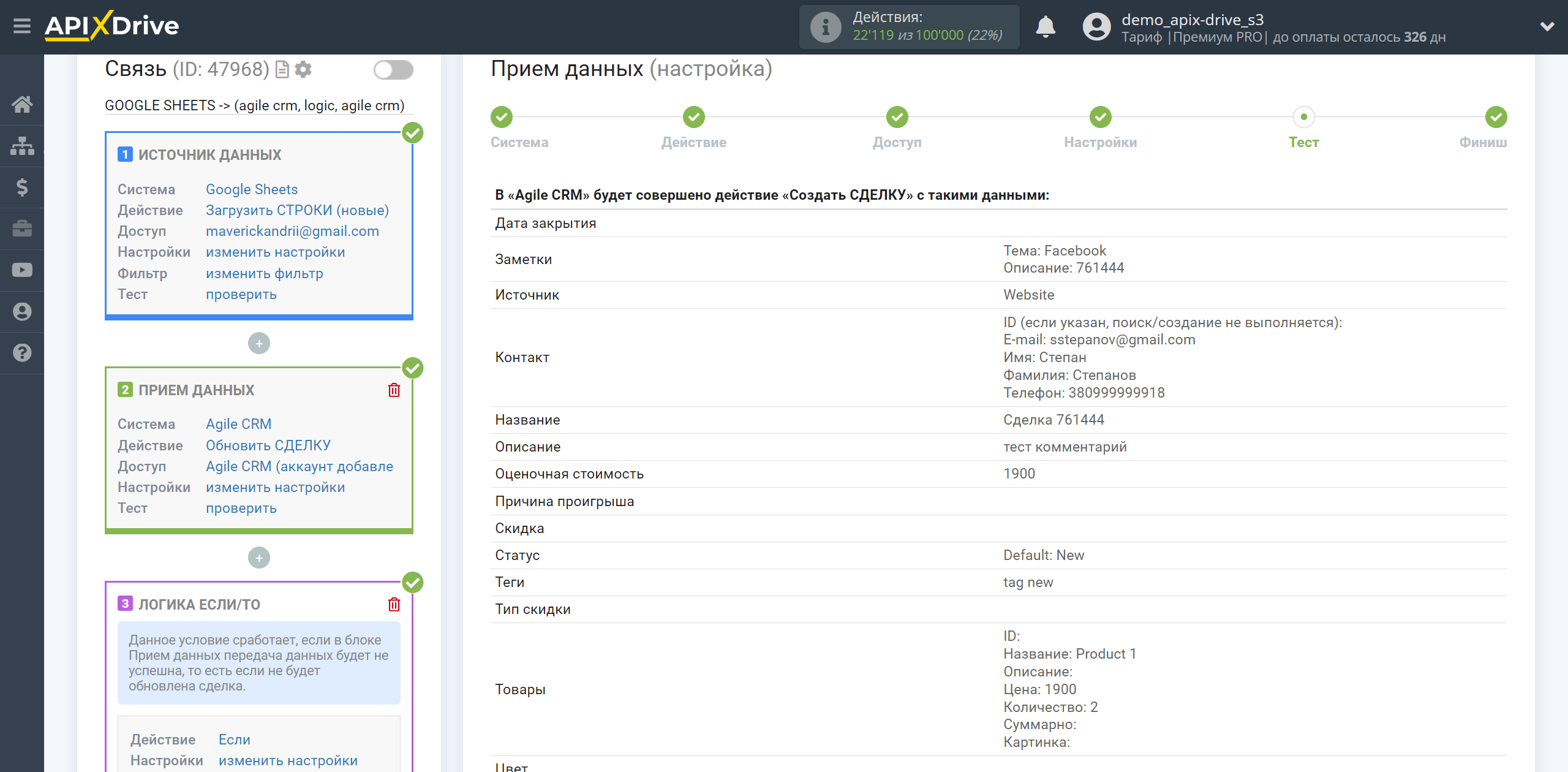Click проверить in Прием данных block
Viewport: 1568px width, 772px height.
(x=241, y=508)
